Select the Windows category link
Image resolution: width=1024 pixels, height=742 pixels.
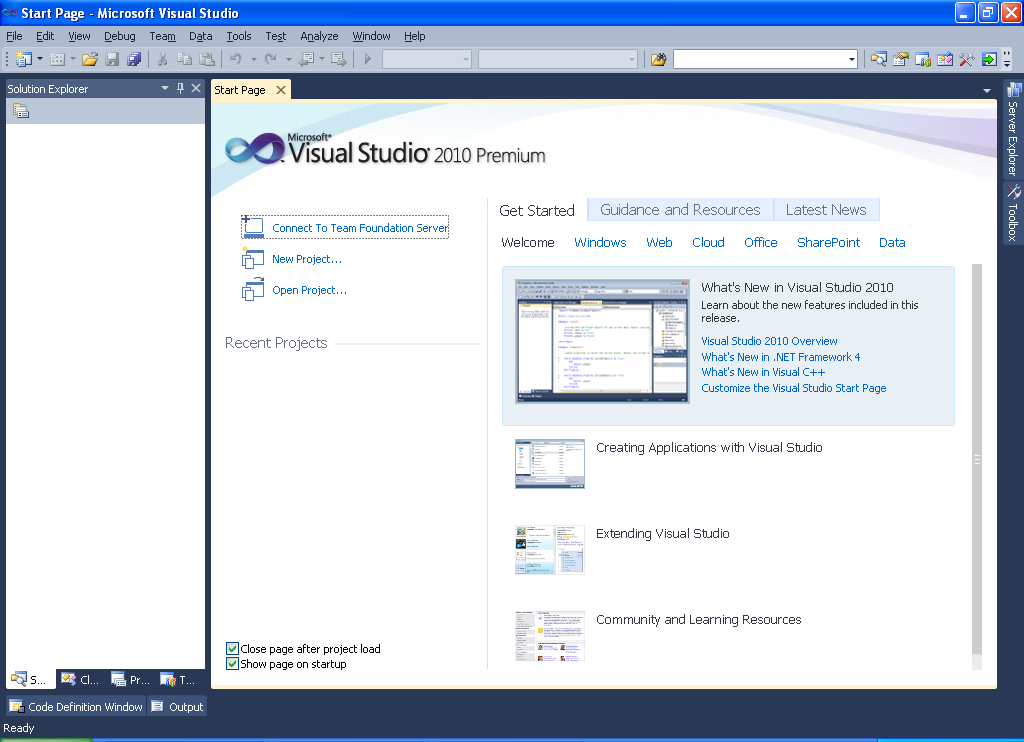click(x=600, y=242)
